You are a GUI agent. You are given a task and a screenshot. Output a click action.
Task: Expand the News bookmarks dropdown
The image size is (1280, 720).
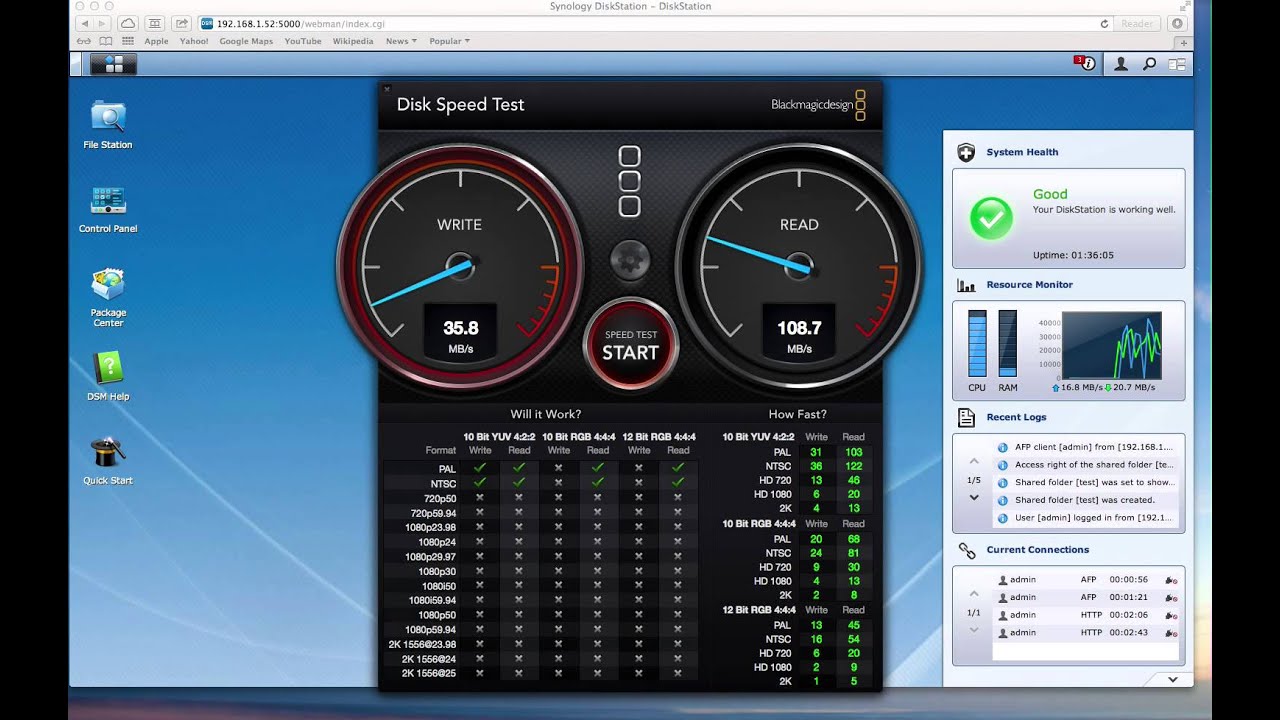(401, 41)
